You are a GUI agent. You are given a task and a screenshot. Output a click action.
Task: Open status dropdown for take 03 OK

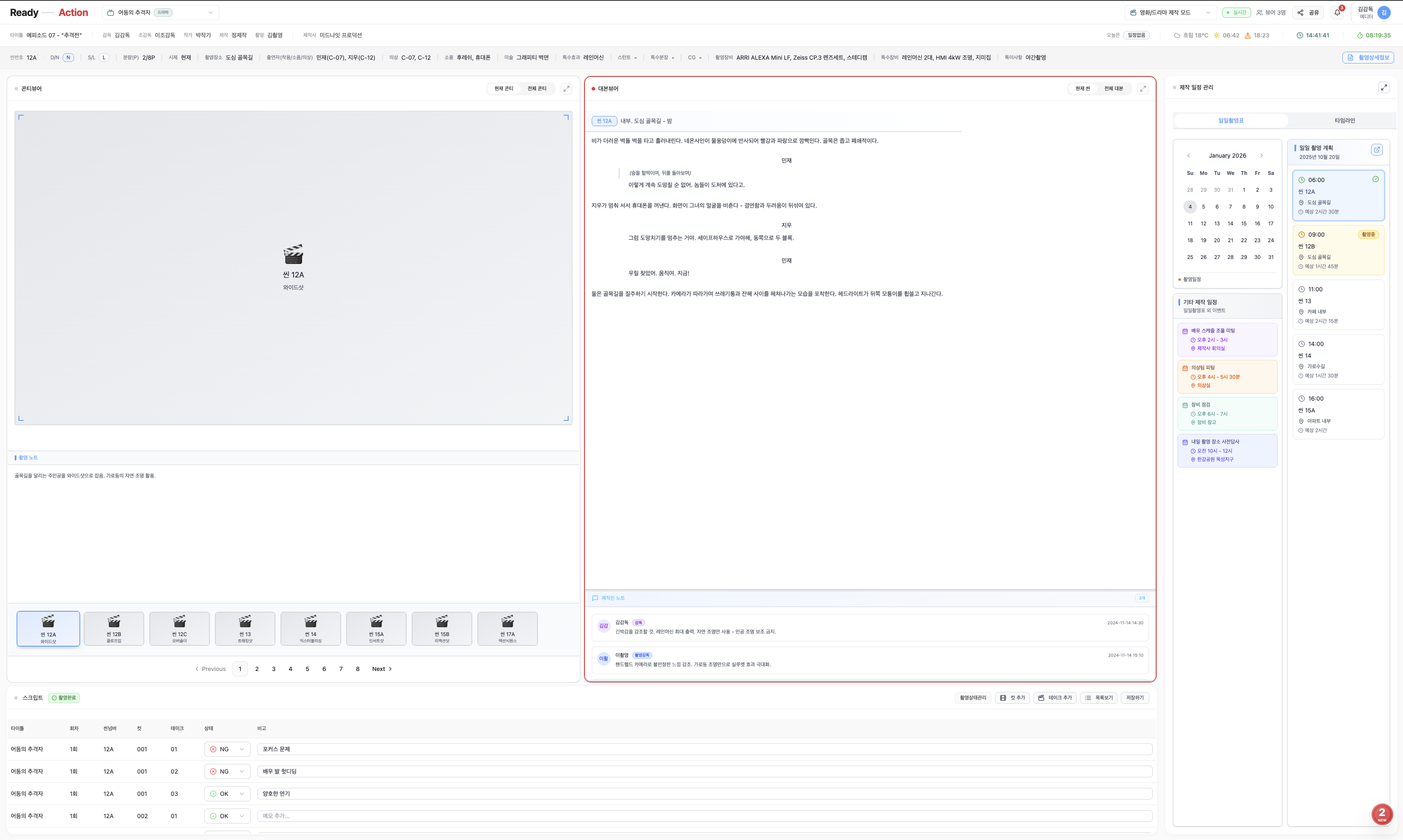click(227, 794)
